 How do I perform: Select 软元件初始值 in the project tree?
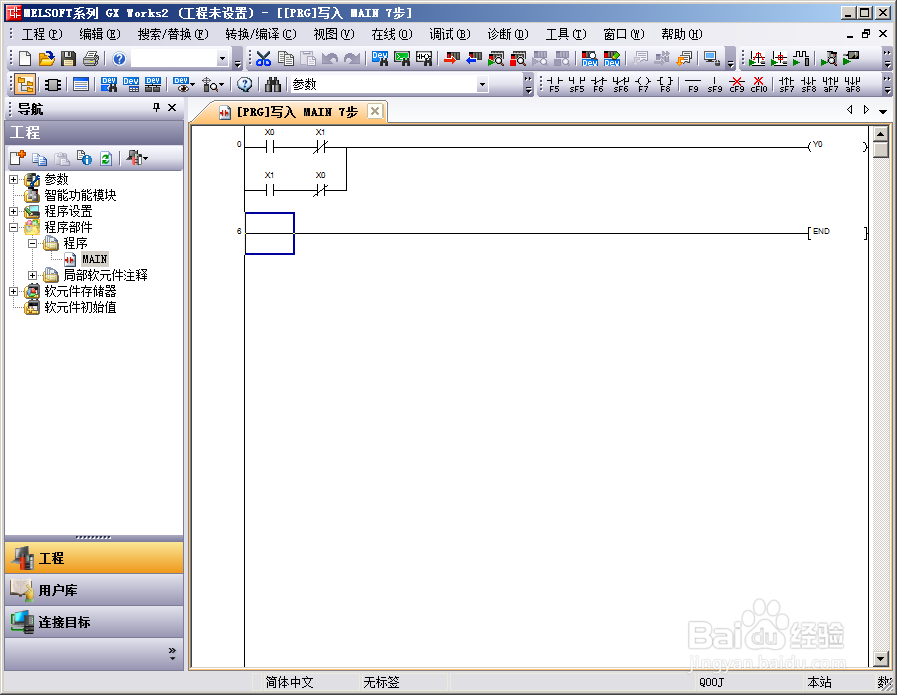pos(80,308)
